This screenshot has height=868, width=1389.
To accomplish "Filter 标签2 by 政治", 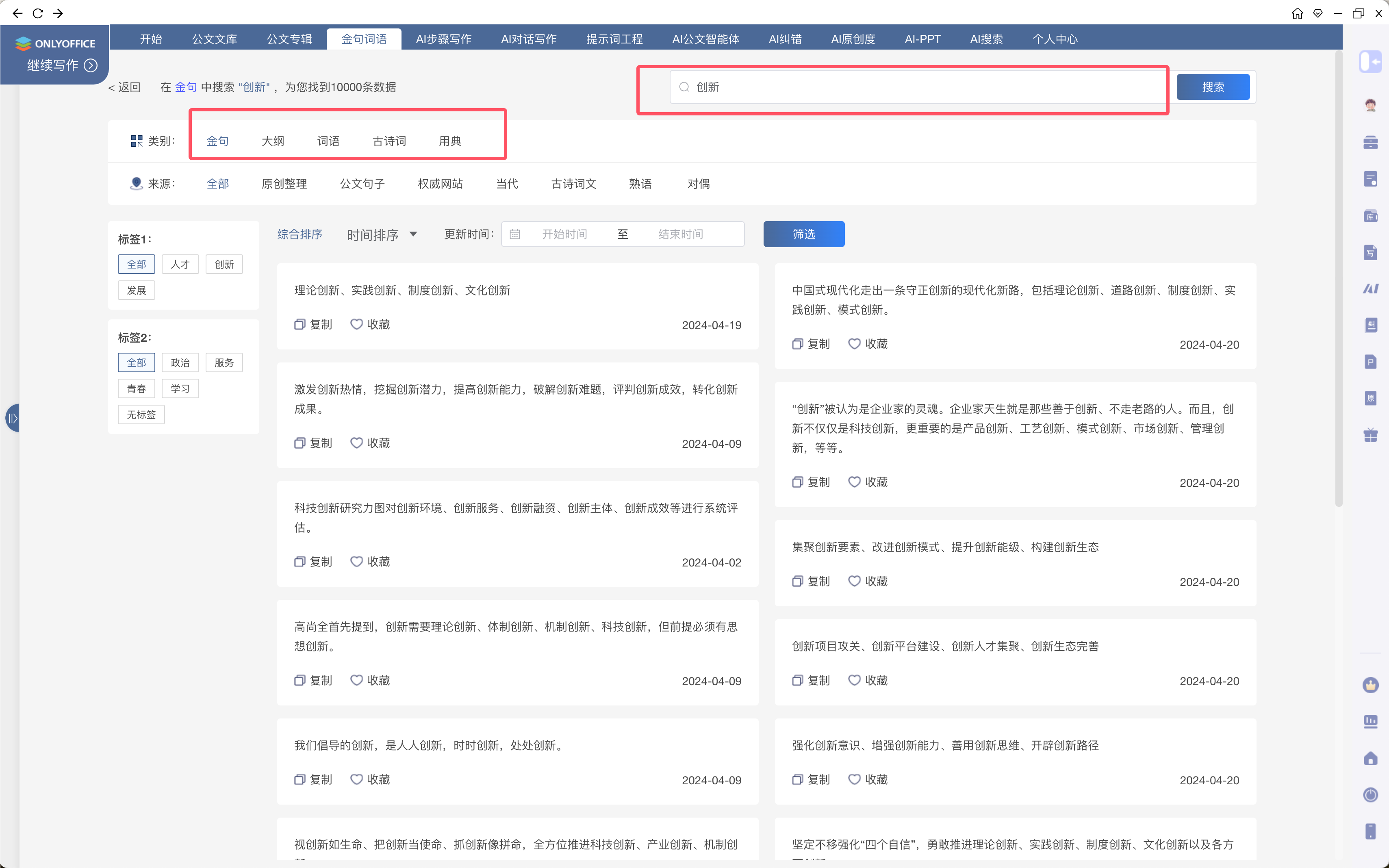I will 180,363.
